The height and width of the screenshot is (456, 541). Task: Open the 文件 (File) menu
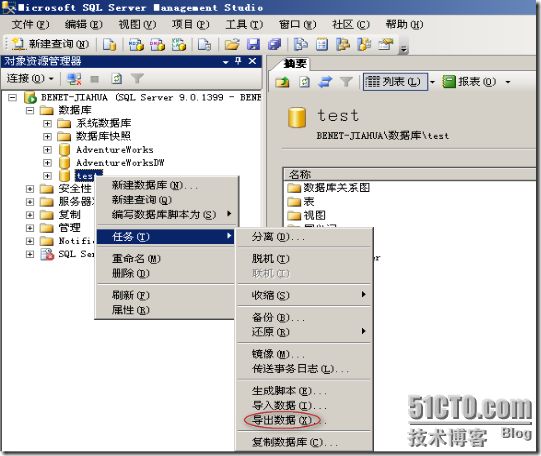(x=30, y=24)
